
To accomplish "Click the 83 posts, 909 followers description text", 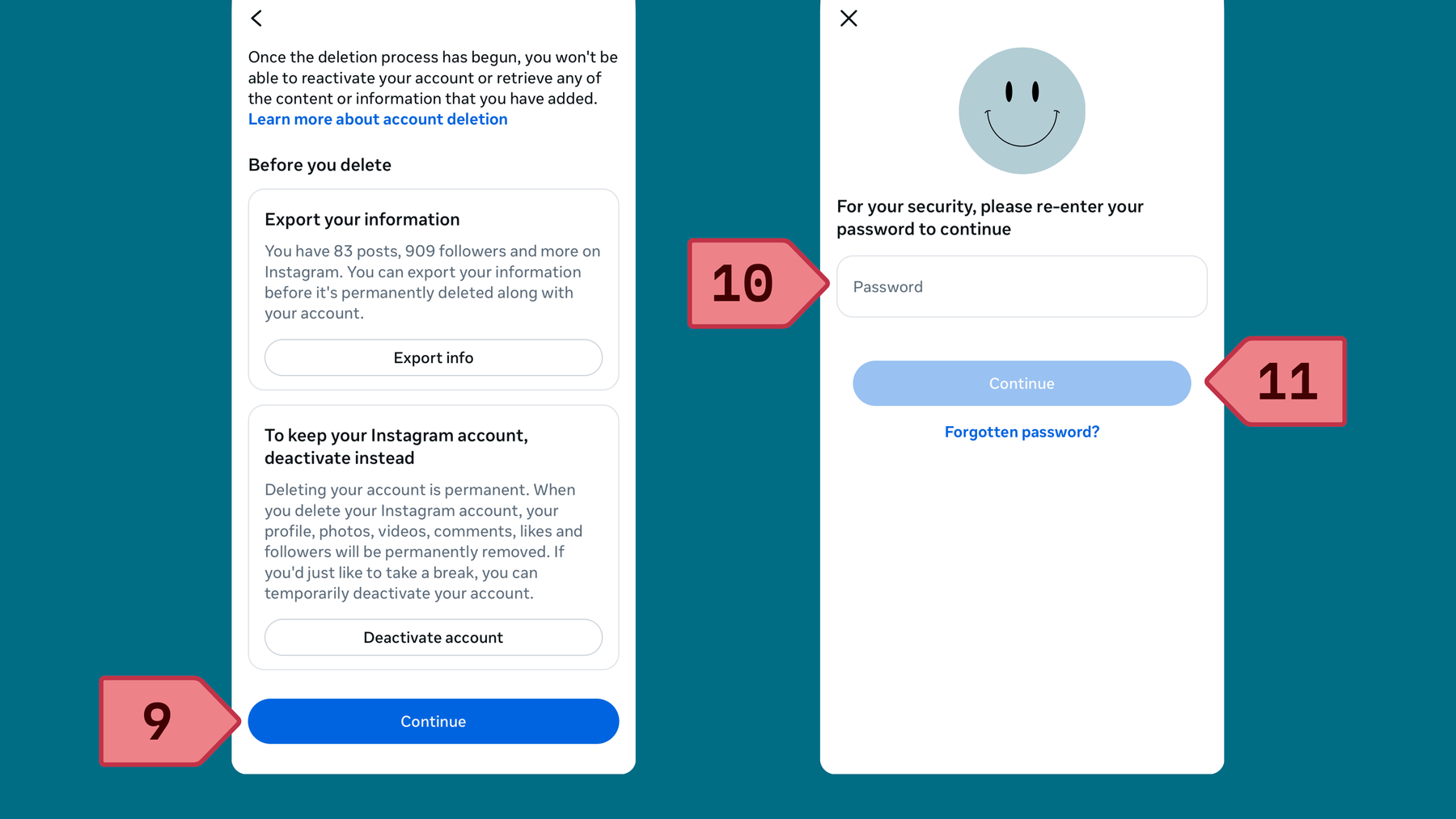I will 433,282.
